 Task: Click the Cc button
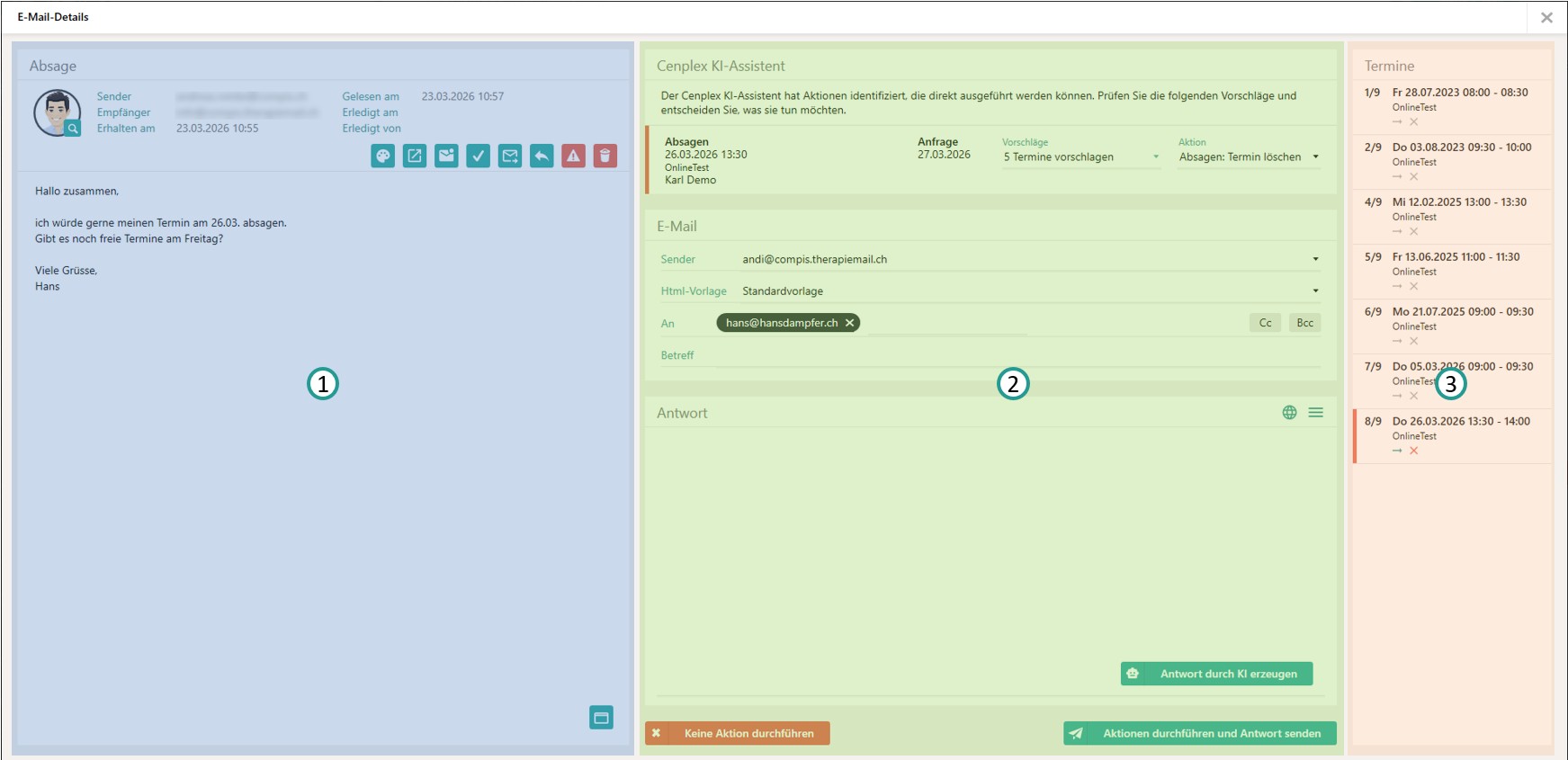tap(1265, 323)
